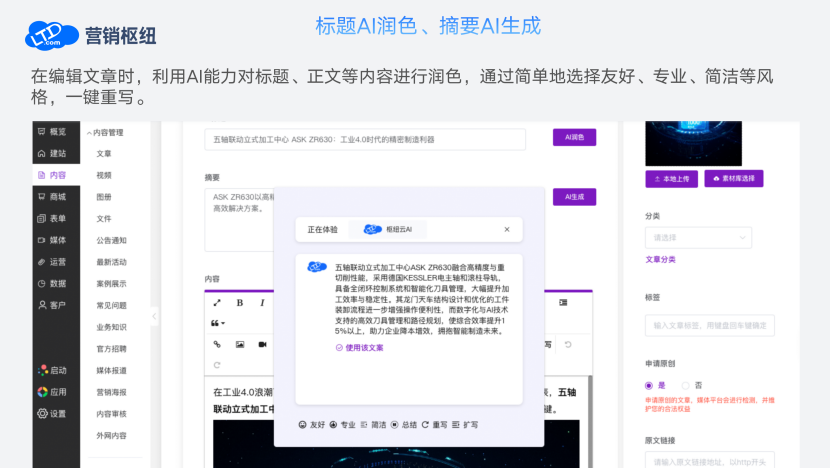Click the 原文链接 input field
This screenshot has width=830, height=468.
709,460
